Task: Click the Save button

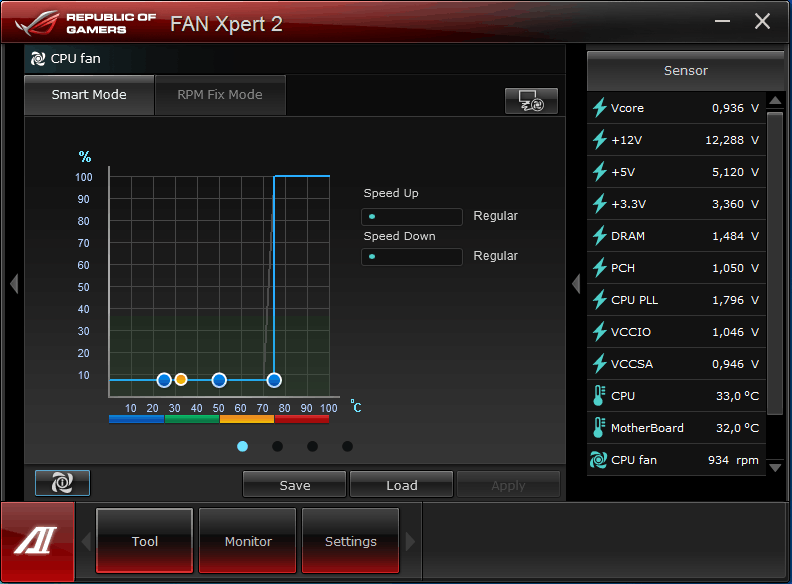Action: pyautogui.click(x=294, y=484)
